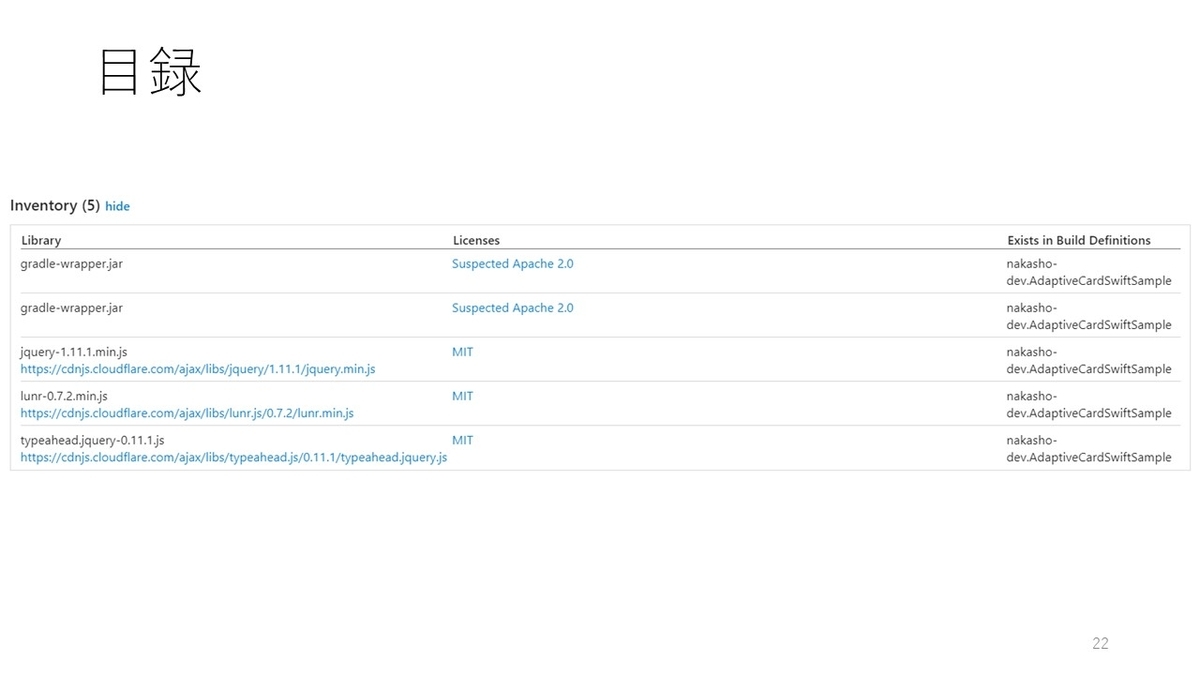
Task: Select the second gradle-wrapper.jar library name
Action: (x=72, y=308)
